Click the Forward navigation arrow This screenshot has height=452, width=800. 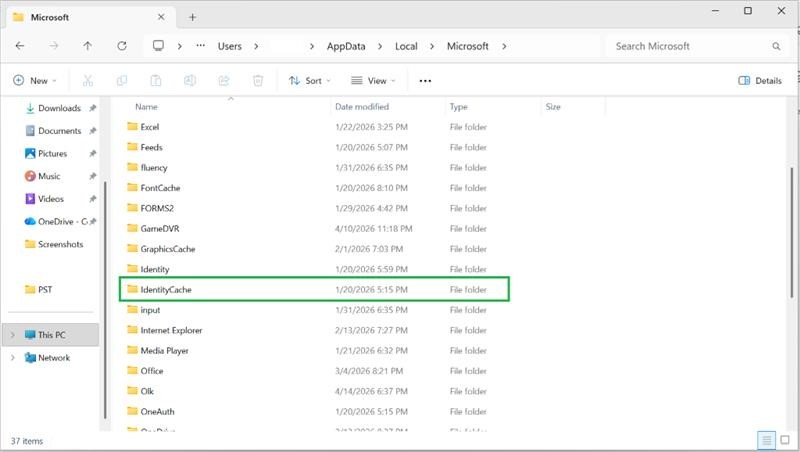[x=54, y=46]
